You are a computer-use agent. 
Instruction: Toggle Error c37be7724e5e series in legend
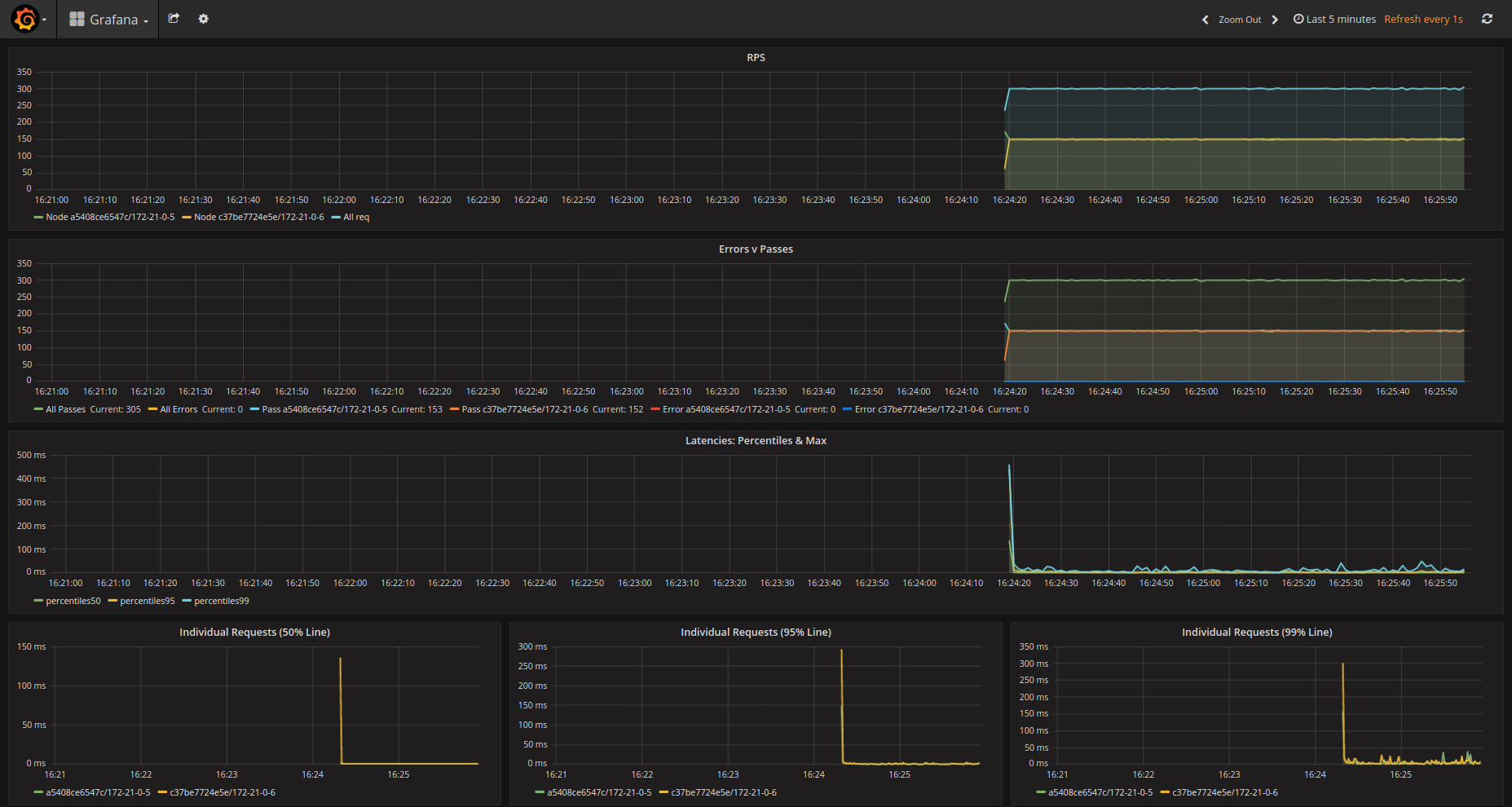[x=919, y=410]
